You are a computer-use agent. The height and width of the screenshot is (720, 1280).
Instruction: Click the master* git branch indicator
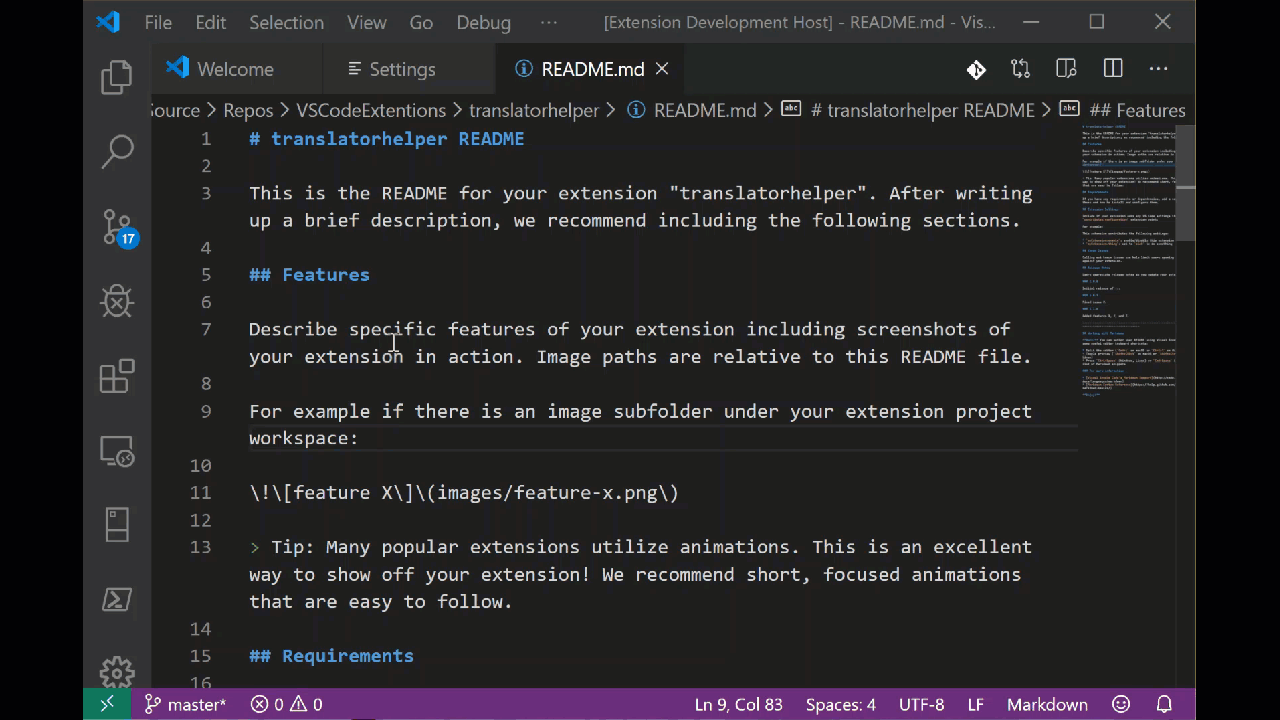pyautogui.click(x=184, y=704)
